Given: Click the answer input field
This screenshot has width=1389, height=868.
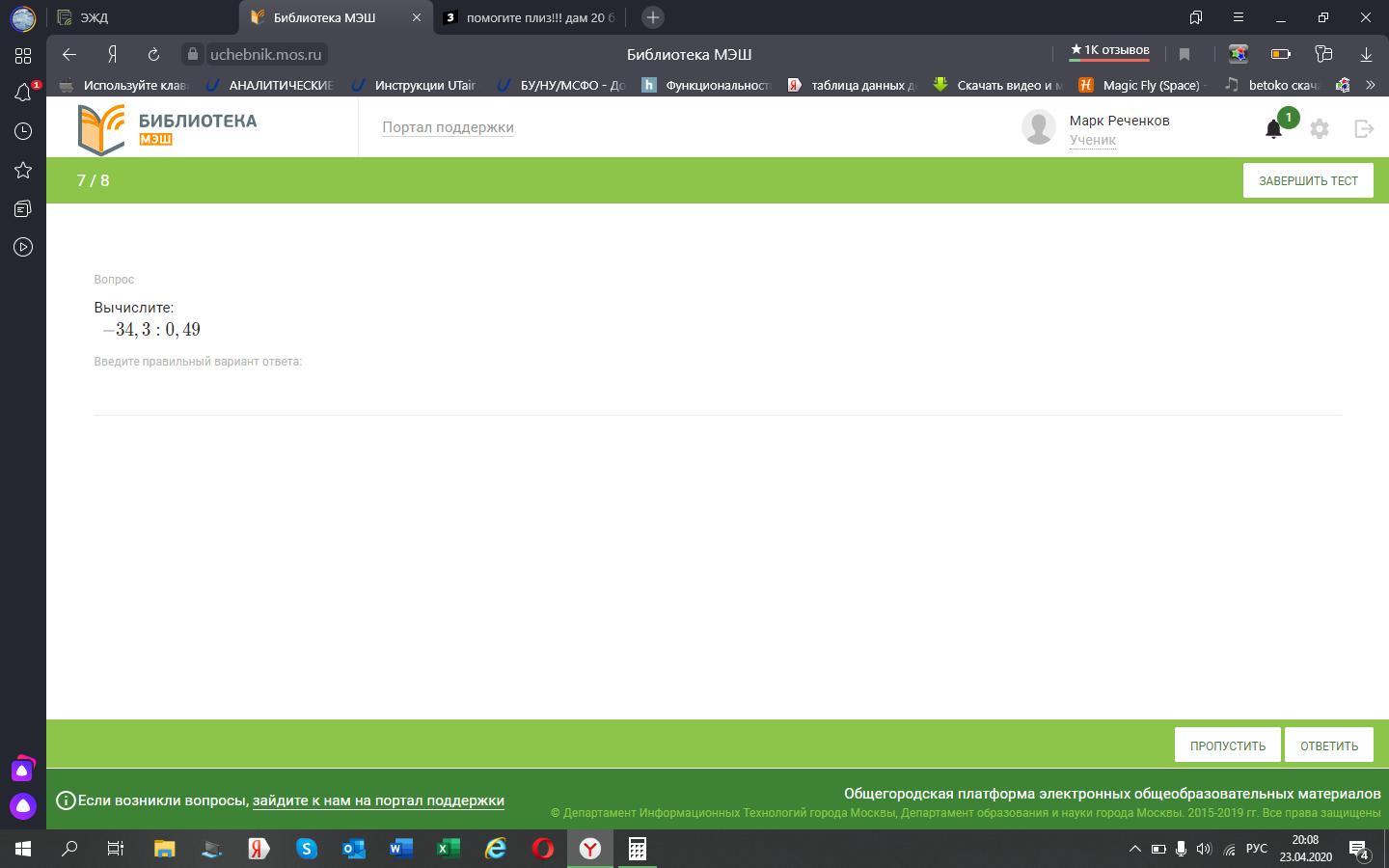Looking at the screenshot, I should point(718,393).
